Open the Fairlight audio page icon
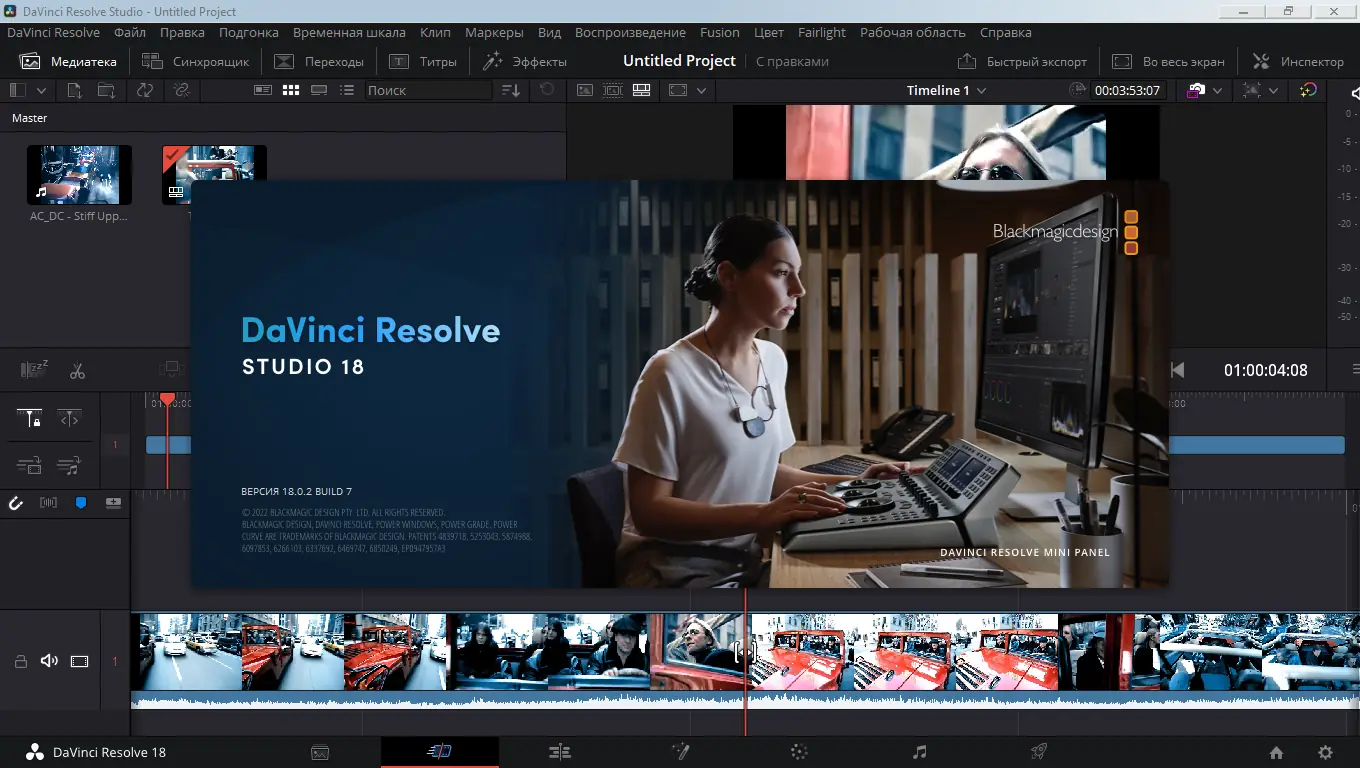Image resolution: width=1360 pixels, height=768 pixels. point(919,752)
